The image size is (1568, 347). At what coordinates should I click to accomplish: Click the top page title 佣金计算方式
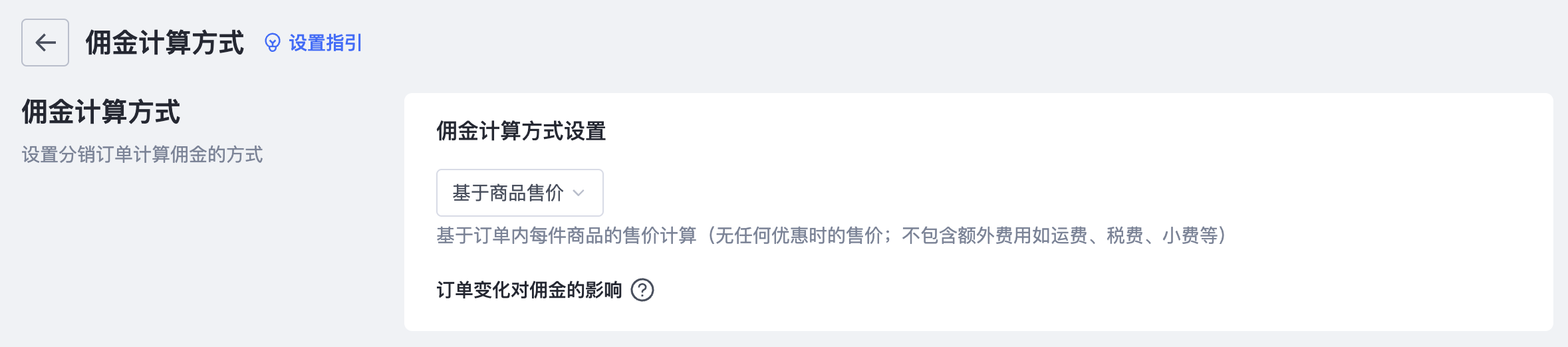point(165,43)
